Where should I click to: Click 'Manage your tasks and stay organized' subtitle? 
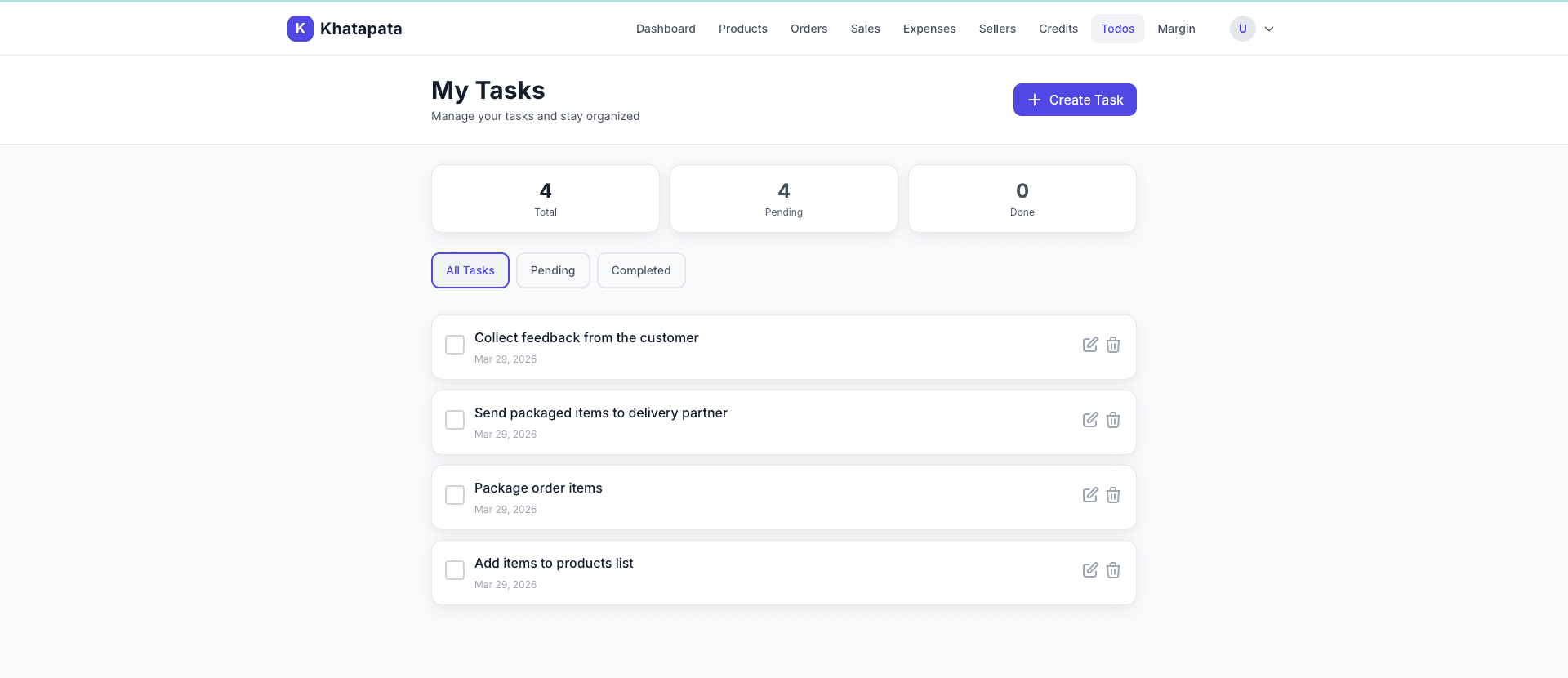[x=536, y=116]
